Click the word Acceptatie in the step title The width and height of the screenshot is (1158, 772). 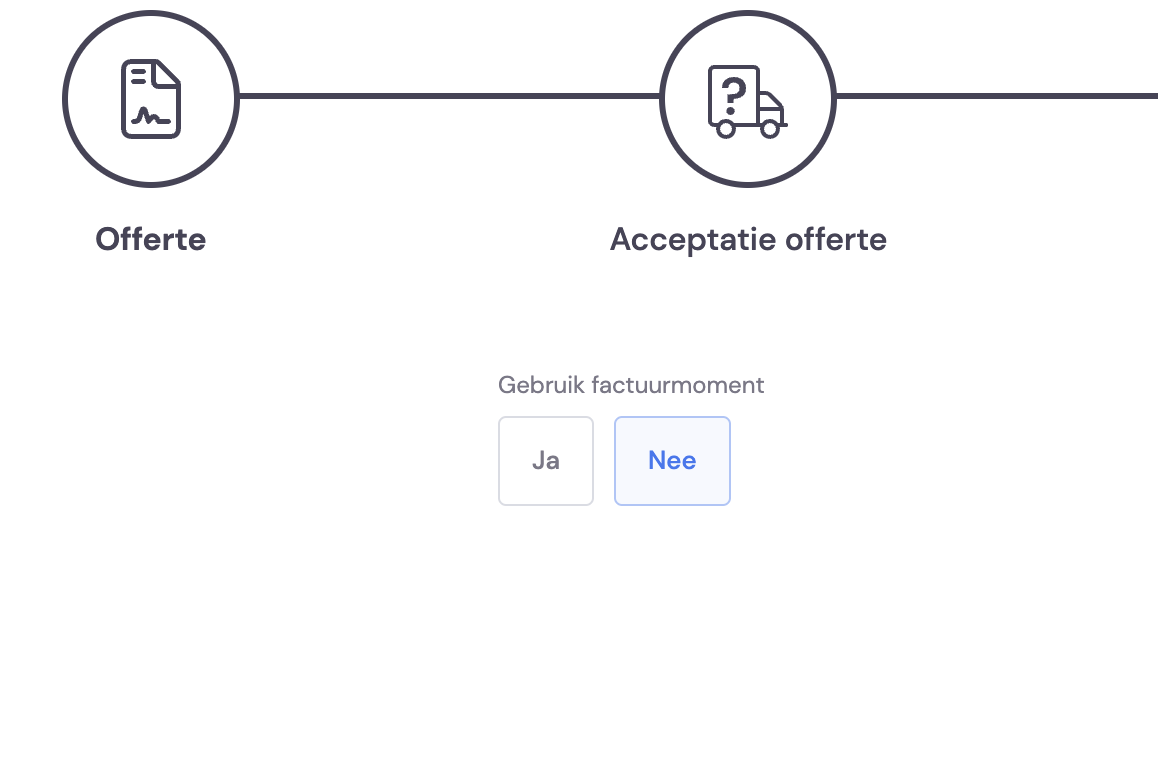click(x=693, y=239)
